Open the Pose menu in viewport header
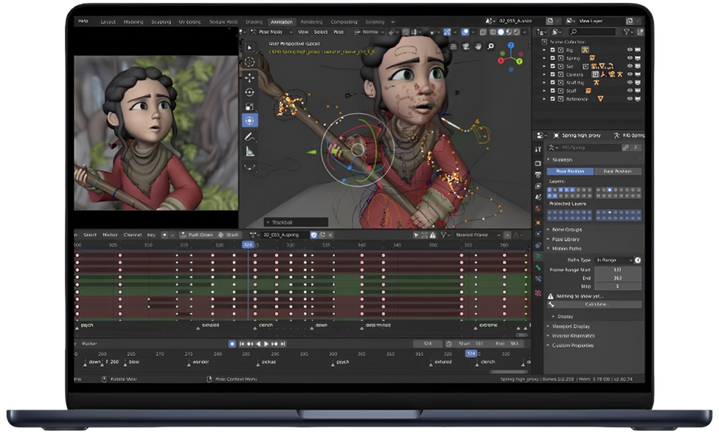 pyautogui.click(x=338, y=32)
